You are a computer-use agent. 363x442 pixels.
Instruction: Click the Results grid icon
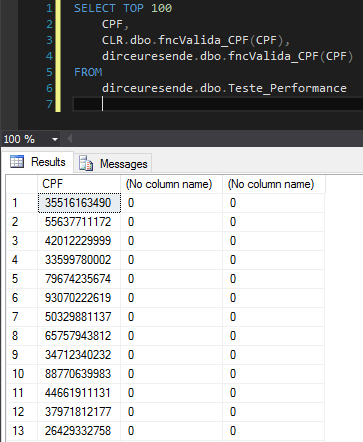17,162
